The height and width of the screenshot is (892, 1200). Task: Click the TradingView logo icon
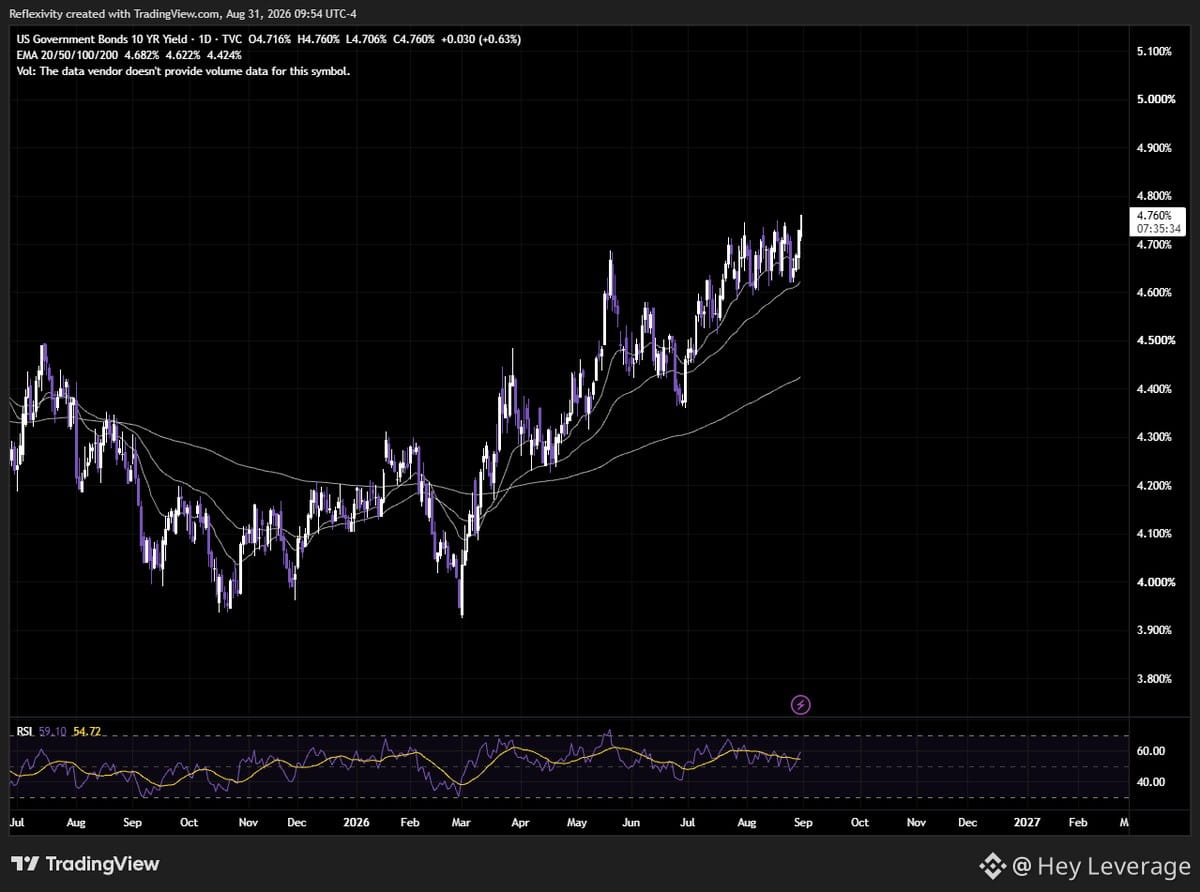[x=25, y=864]
